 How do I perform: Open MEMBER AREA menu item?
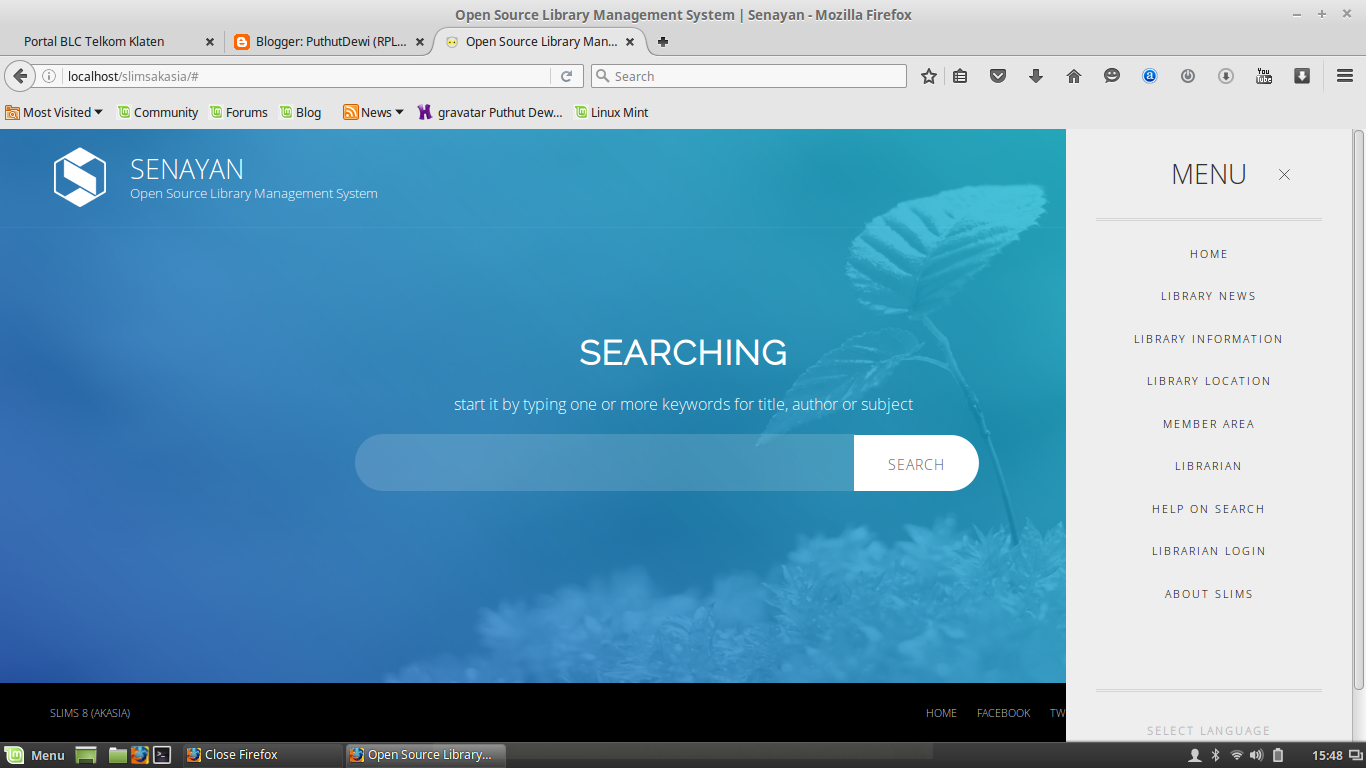point(1208,424)
